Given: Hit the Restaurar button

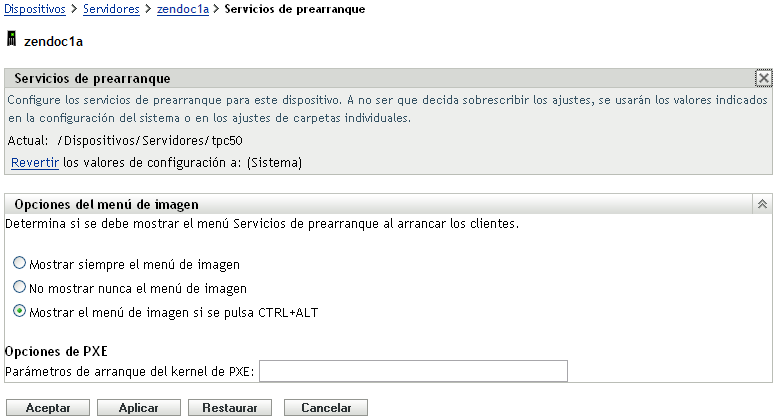Looking at the screenshot, I should 229,408.
